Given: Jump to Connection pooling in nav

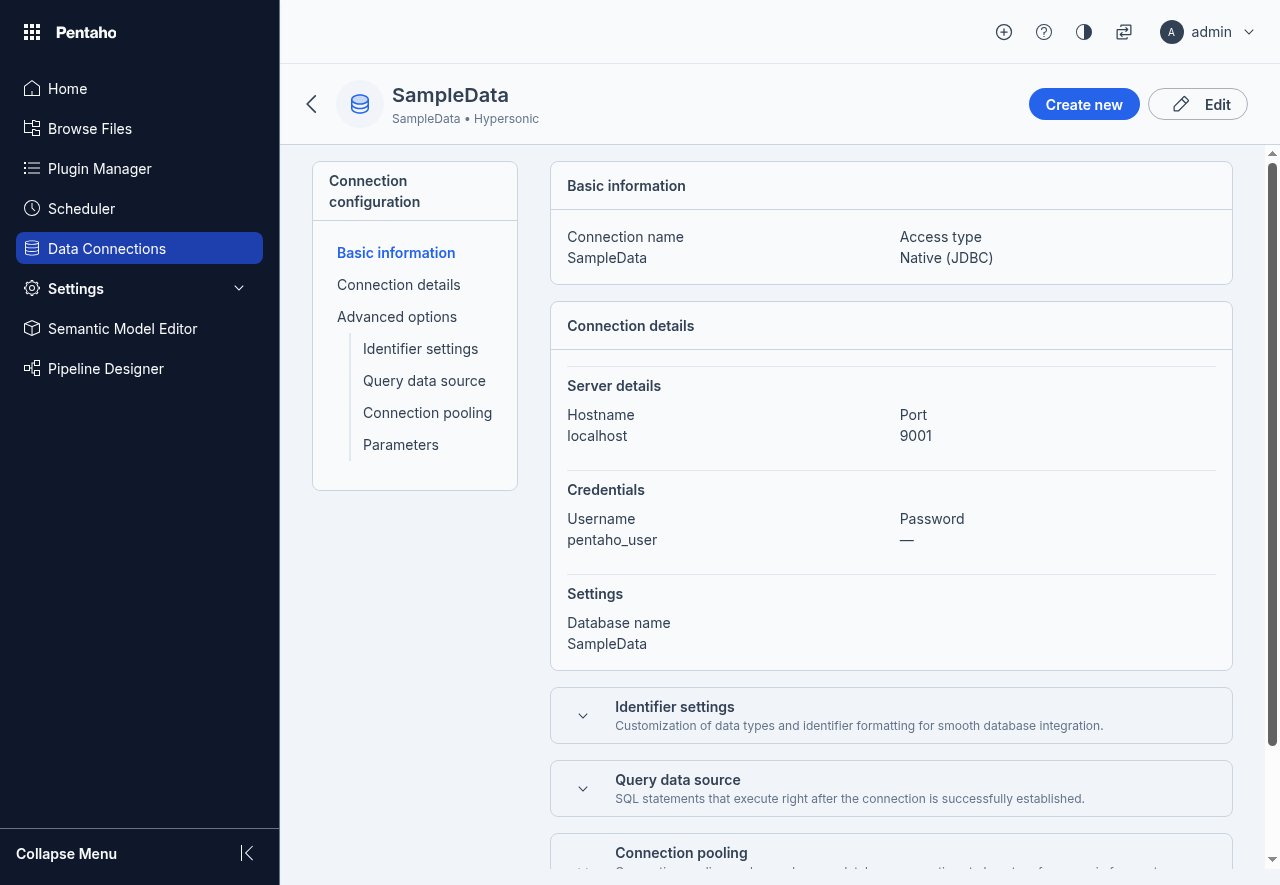Looking at the screenshot, I should click(427, 413).
